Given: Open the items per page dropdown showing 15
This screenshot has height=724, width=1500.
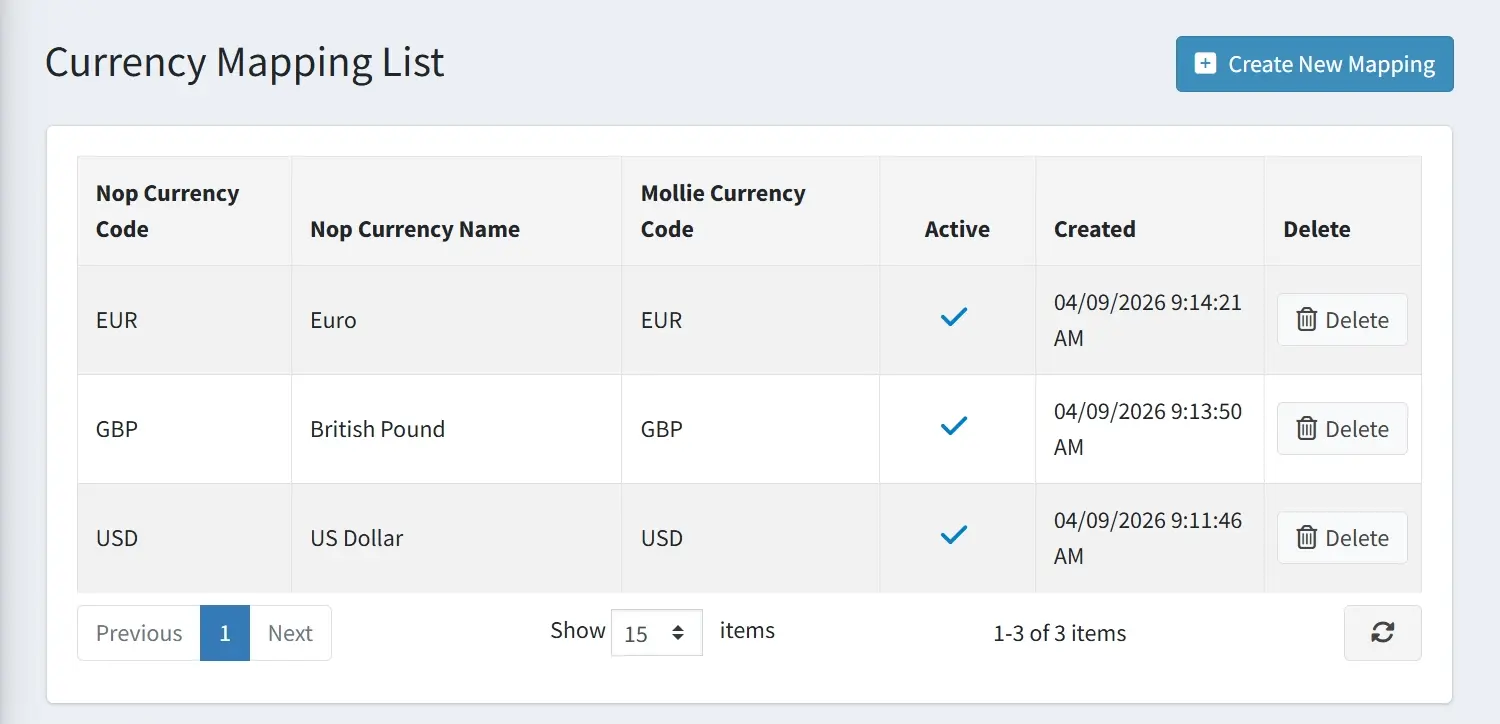Looking at the screenshot, I should coord(656,633).
